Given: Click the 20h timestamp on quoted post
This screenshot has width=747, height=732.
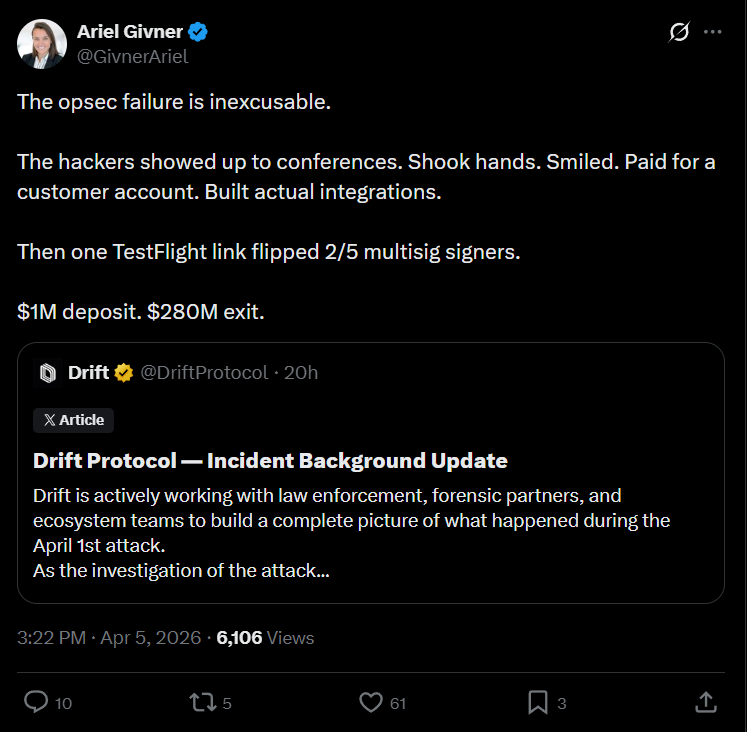Looking at the screenshot, I should click(301, 373).
